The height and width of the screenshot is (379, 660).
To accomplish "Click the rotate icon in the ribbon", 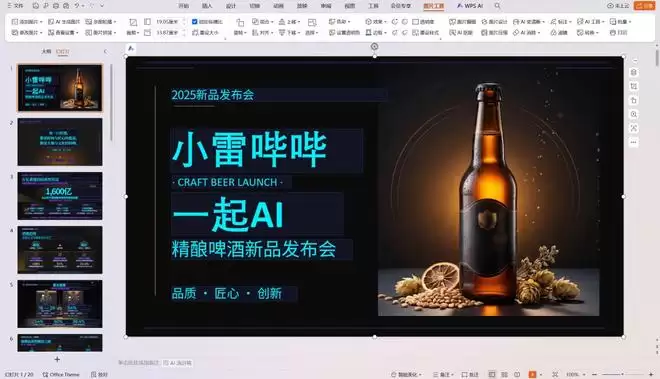I will click(240, 22).
